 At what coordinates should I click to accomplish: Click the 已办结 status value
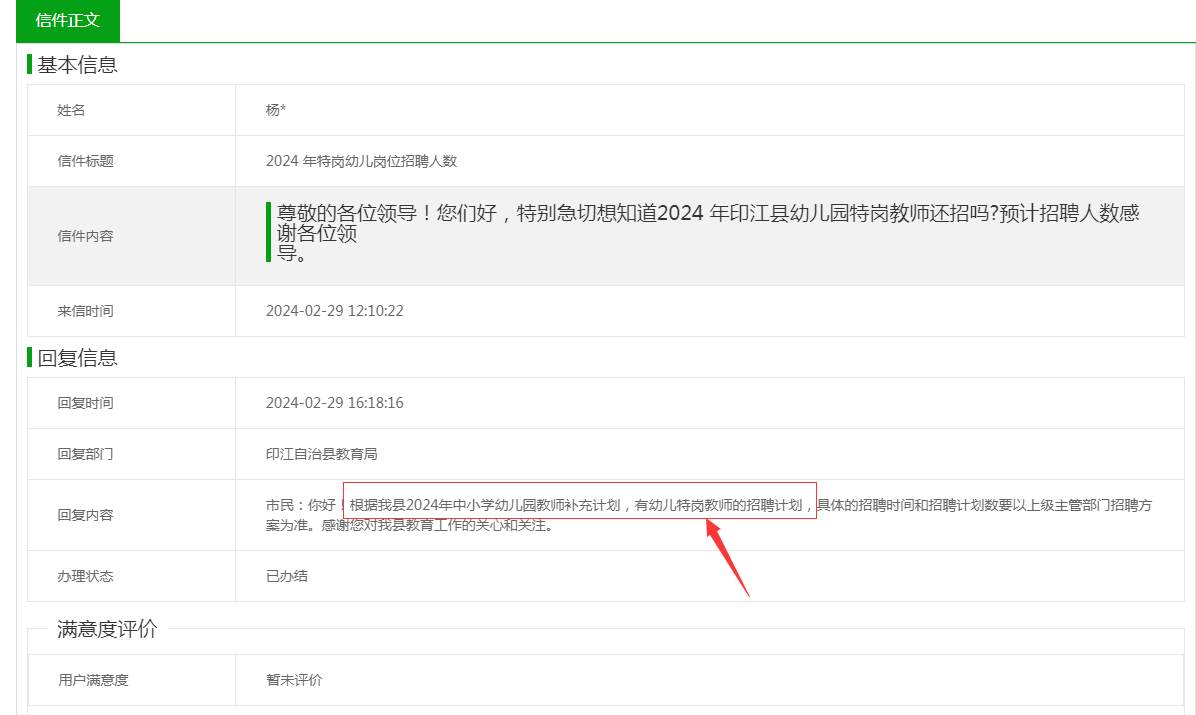[x=286, y=576]
